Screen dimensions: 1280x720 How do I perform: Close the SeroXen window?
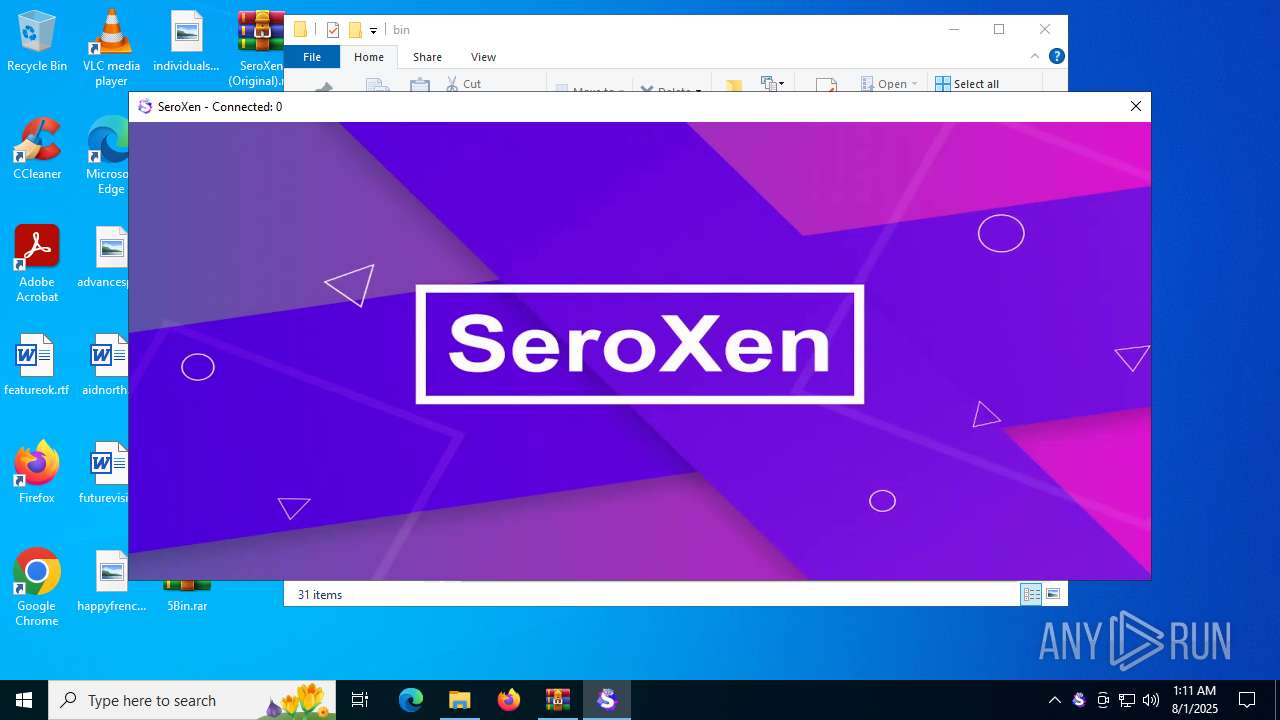pos(1135,106)
